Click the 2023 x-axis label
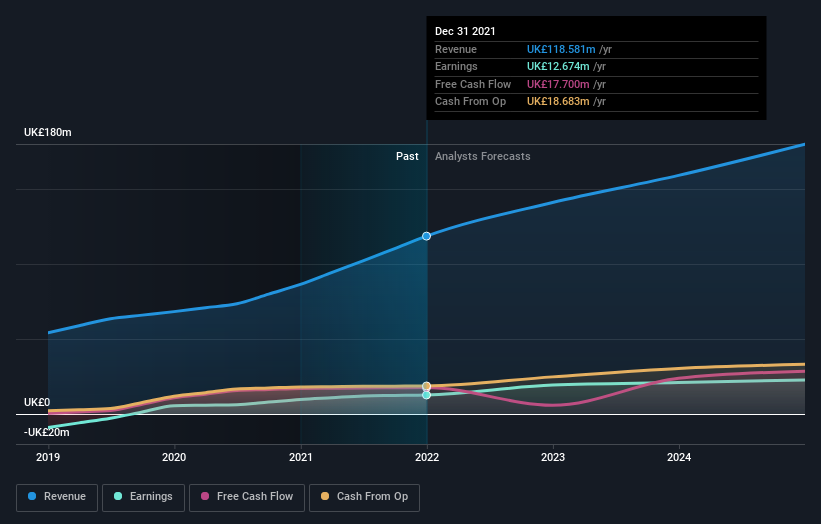The width and height of the screenshot is (821, 524). pyautogui.click(x=553, y=457)
